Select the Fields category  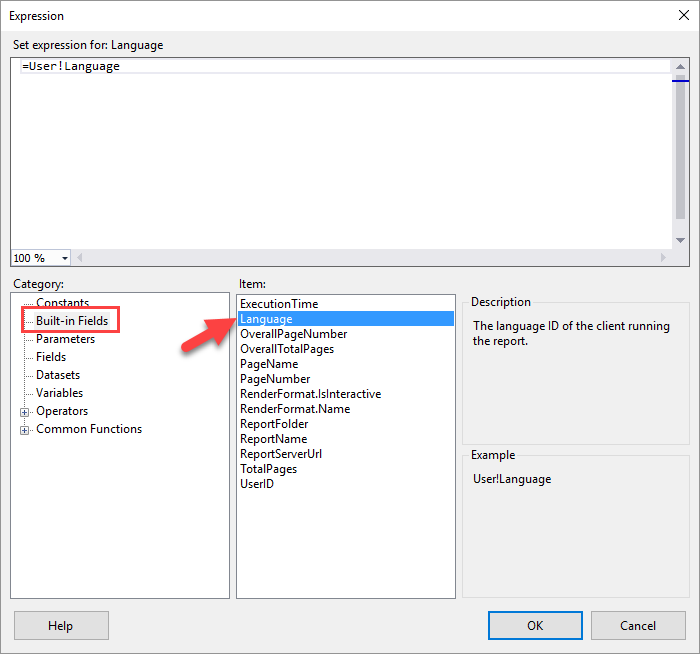click(x=51, y=357)
